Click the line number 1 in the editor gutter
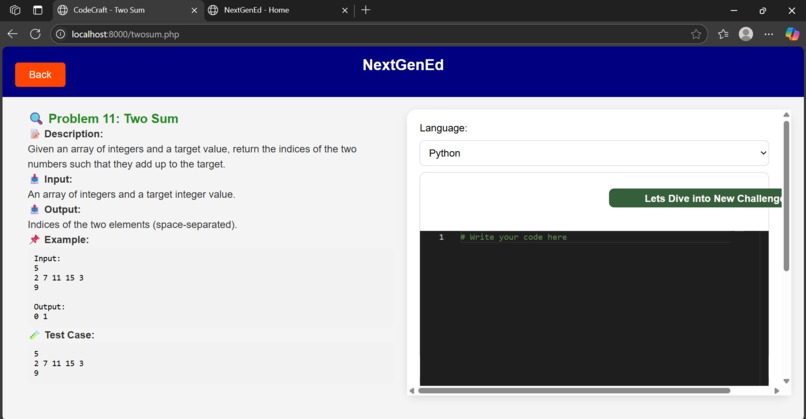This screenshot has width=806, height=419. (x=441, y=237)
